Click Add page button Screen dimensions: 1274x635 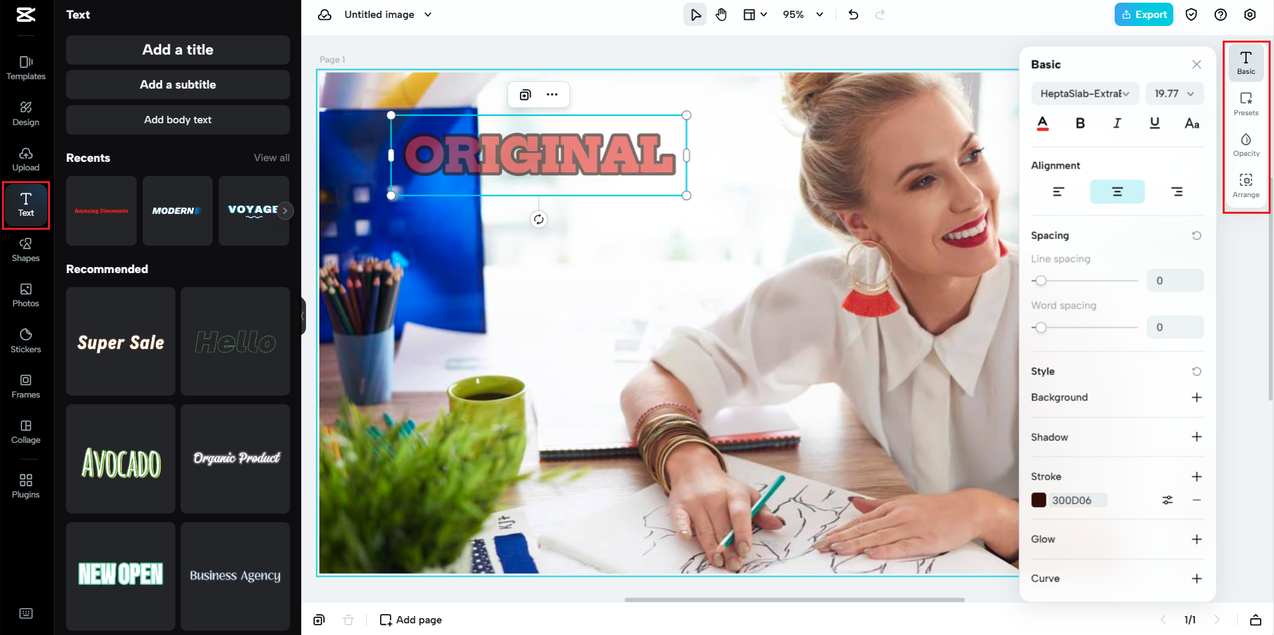411,620
